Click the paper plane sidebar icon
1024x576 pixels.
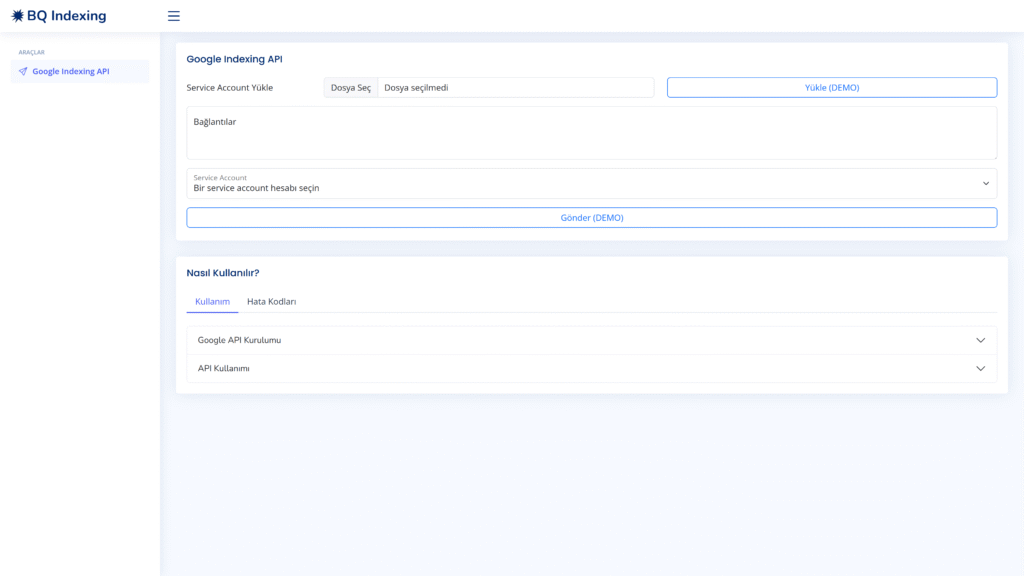click(x=23, y=71)
